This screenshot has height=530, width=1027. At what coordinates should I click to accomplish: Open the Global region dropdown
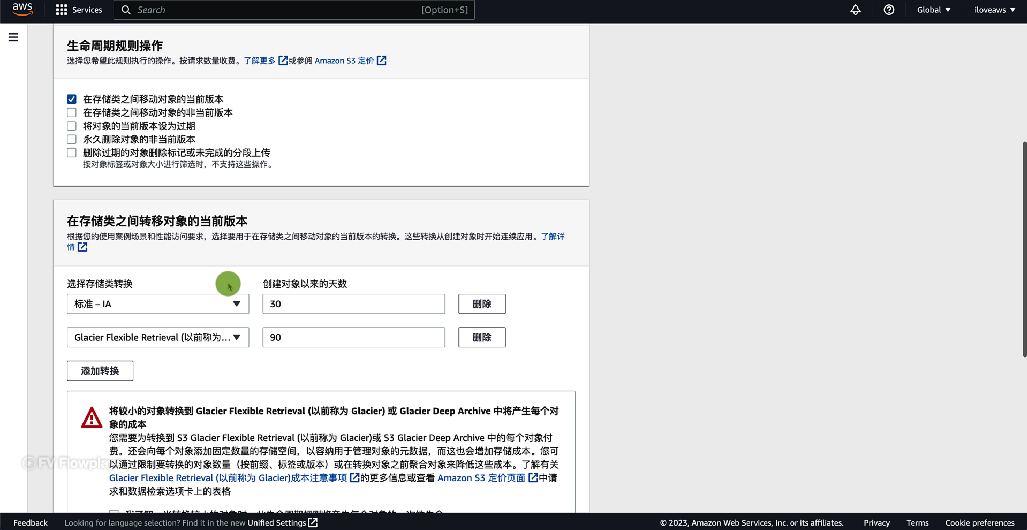pos(934,10)
